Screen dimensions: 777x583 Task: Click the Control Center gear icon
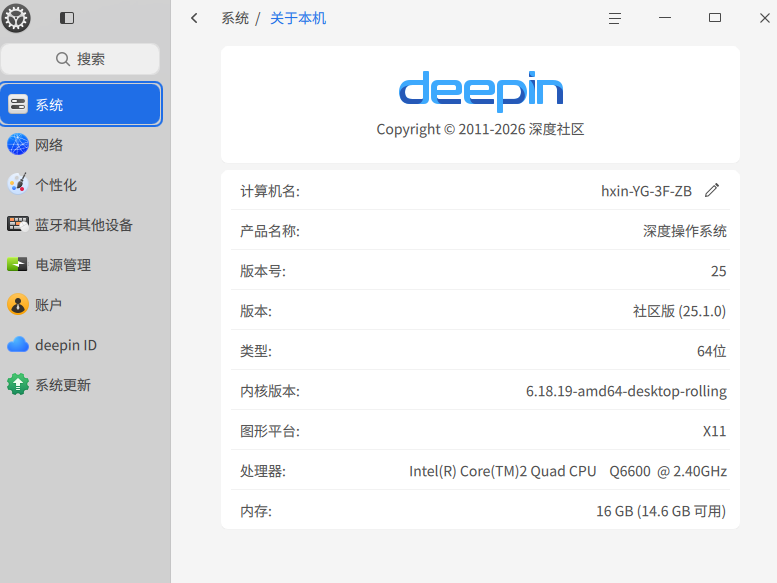(x=16, y=18)
